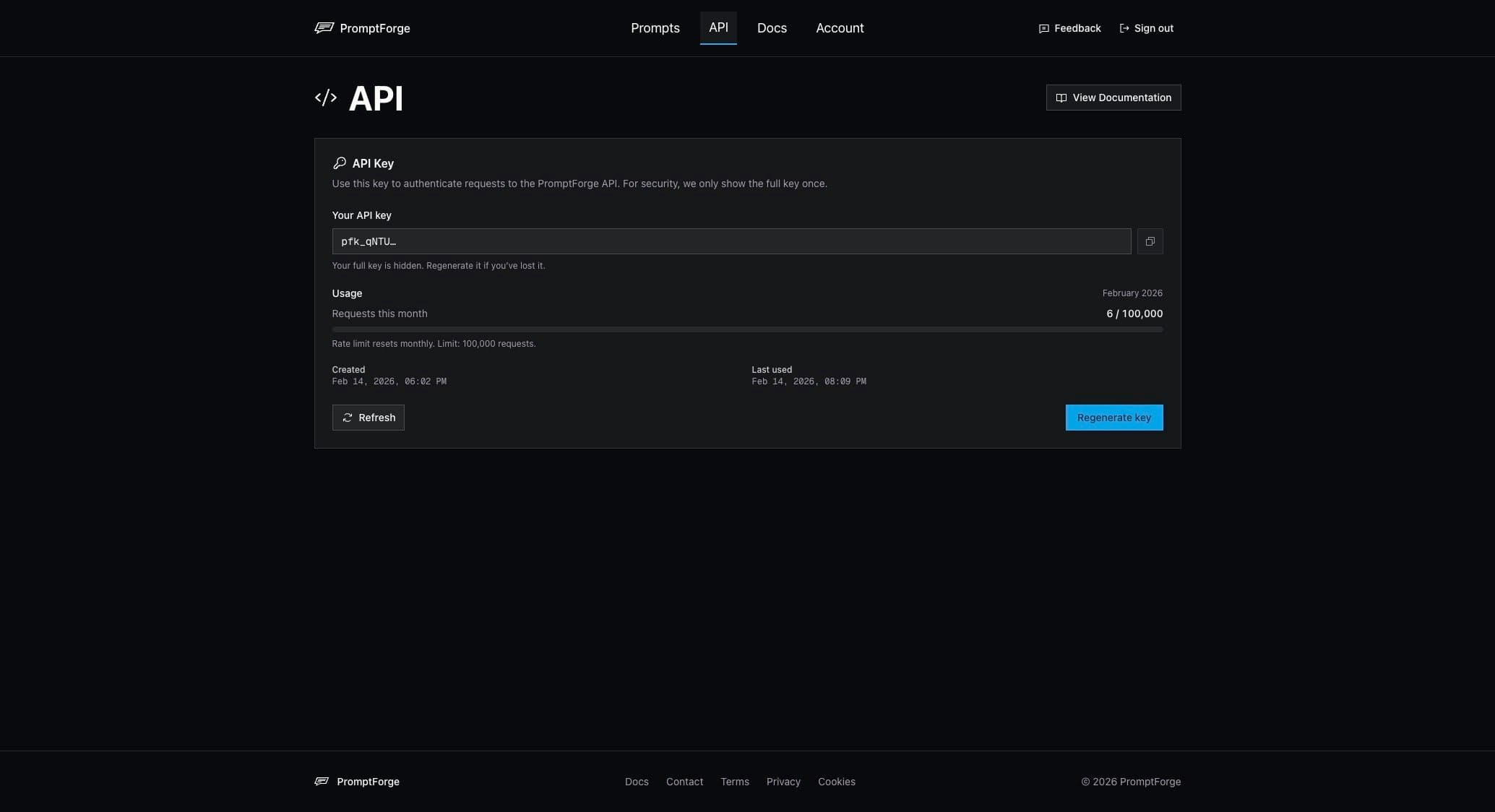
Task: Copy the API key using the copy icon
Action: (1150, 241)
